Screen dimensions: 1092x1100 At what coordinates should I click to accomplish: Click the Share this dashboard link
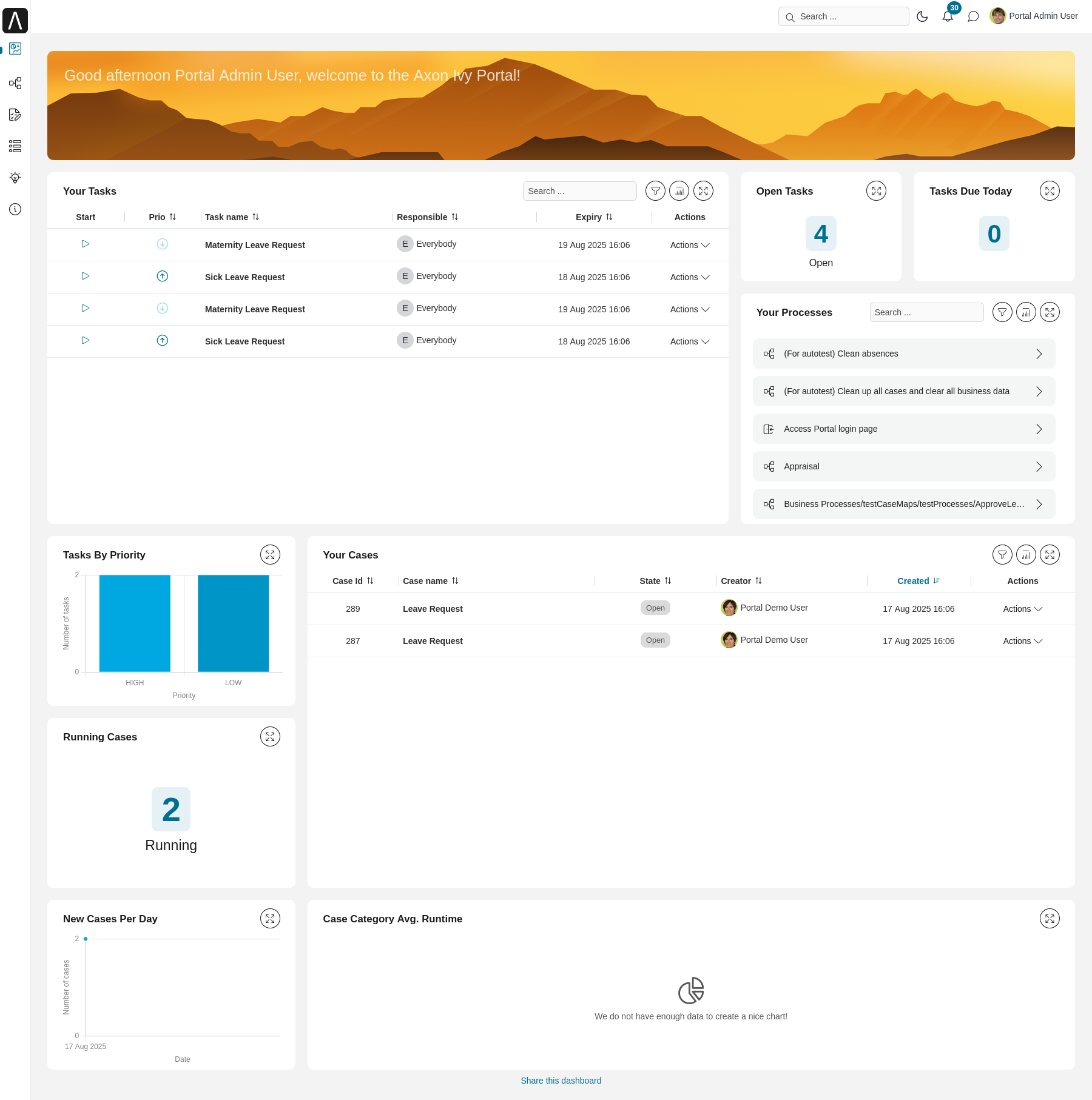(x=561, y=1081)
